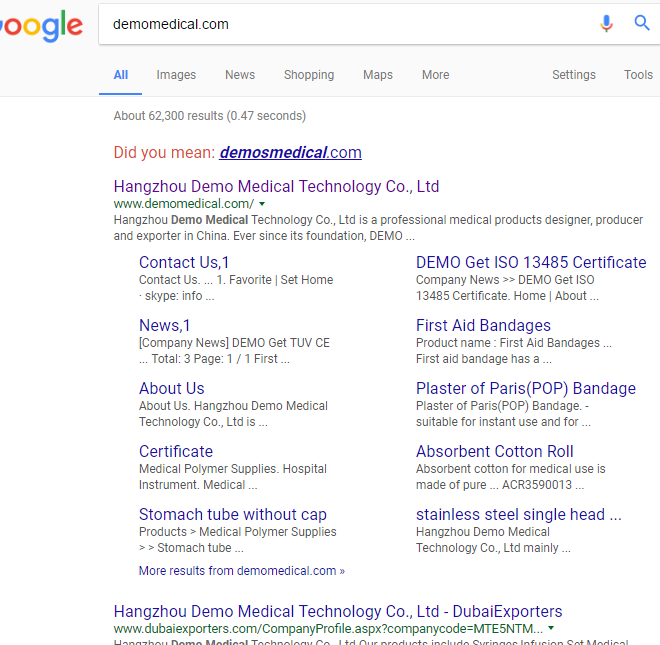This screenshot has width=660, height=645.
Task: Open the DubaiExporters Hangzhou Demo Medical result
Action: tap(338, 611)
